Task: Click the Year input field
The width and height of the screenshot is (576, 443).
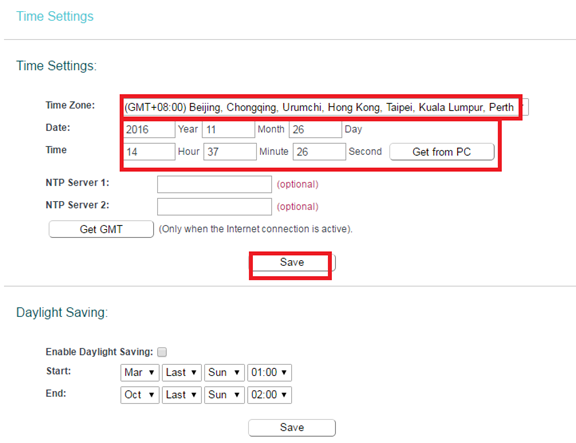Action: (149, 129)
